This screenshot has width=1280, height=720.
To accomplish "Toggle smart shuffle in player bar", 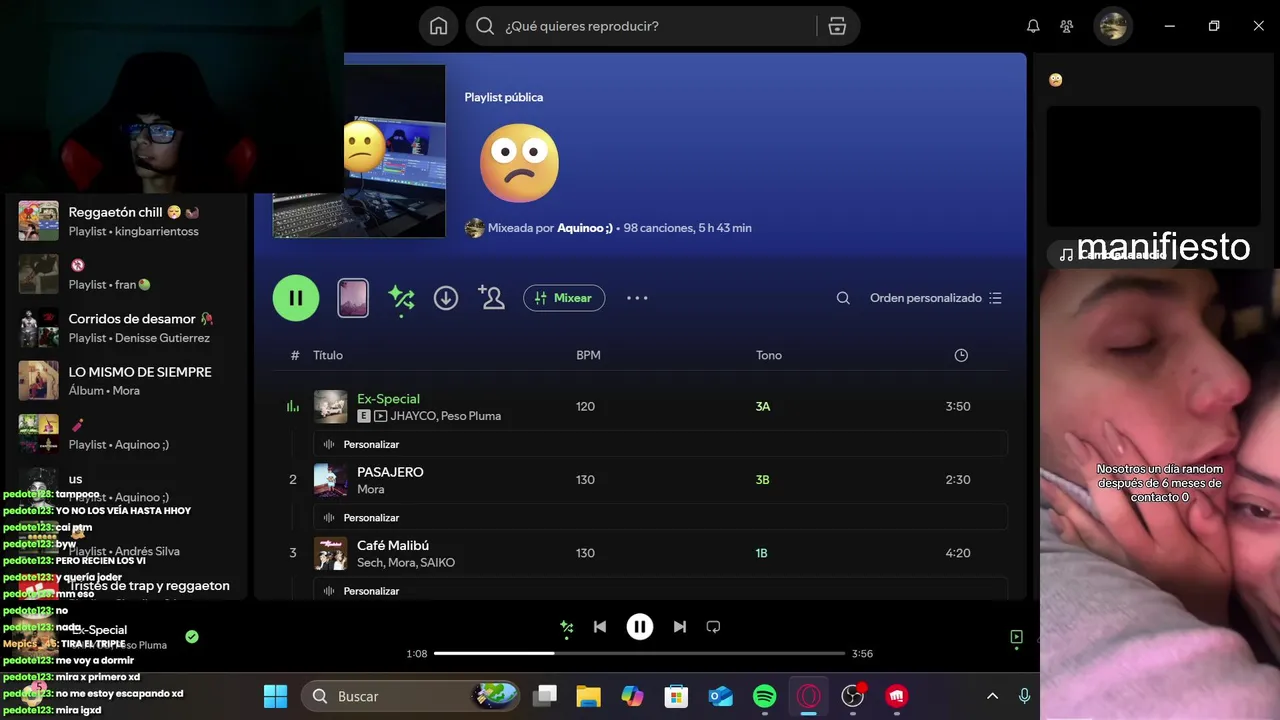I will [567, 627].
